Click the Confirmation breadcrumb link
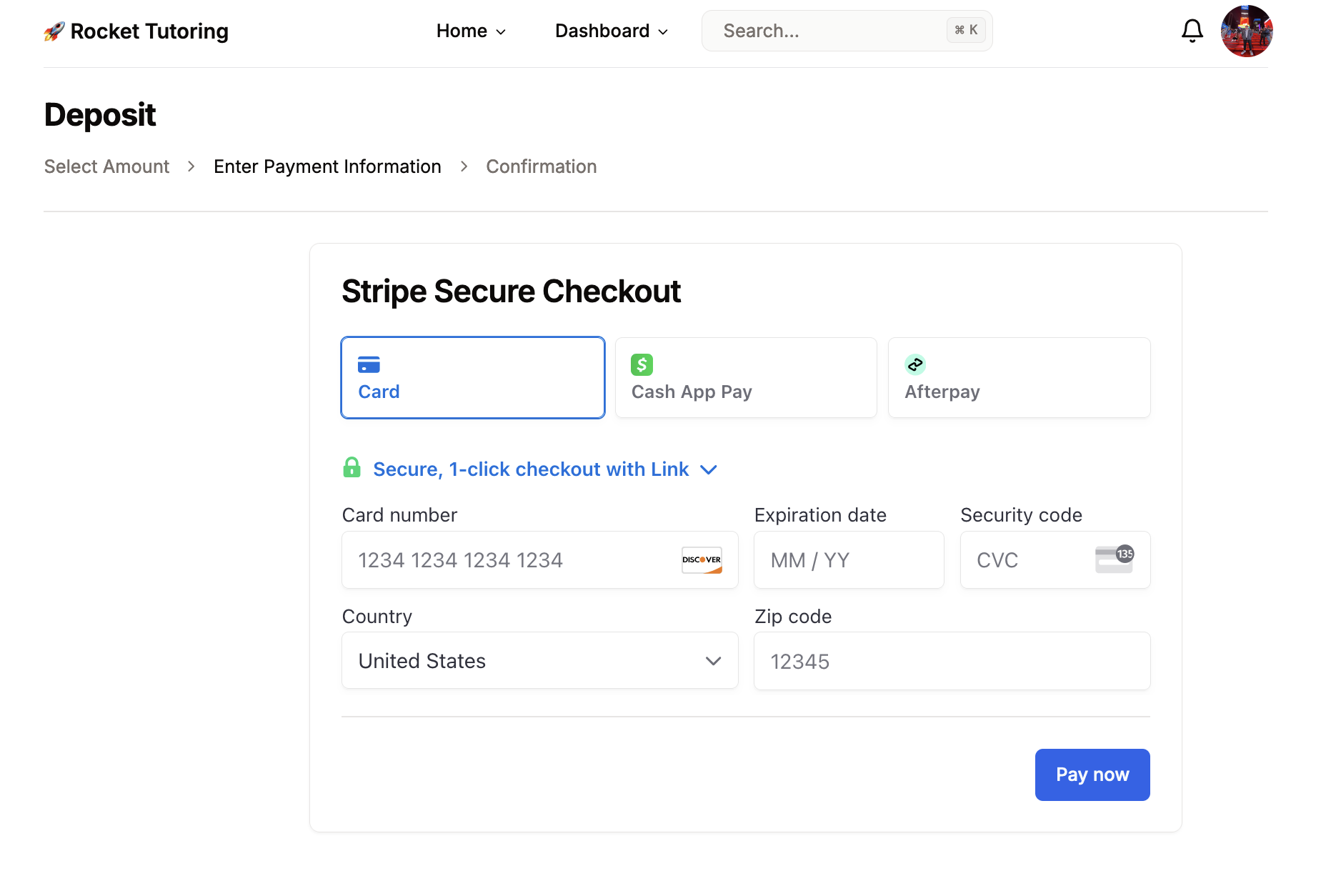Viewport: 1326px width, 896px height. tap(541, 166)
